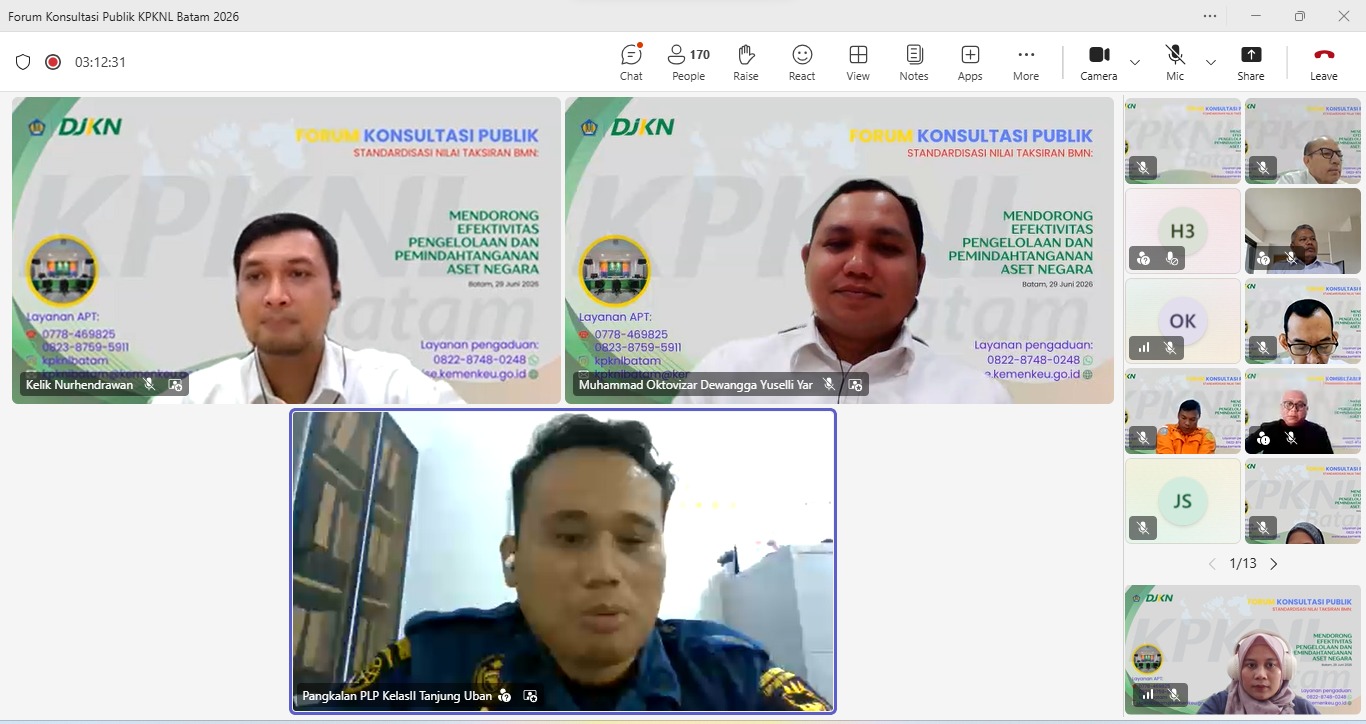Click the Muhammad Oktovizar Dewangga Yuselli Yar label
This screenshot has width=1366, height=724.
(696, 384)
